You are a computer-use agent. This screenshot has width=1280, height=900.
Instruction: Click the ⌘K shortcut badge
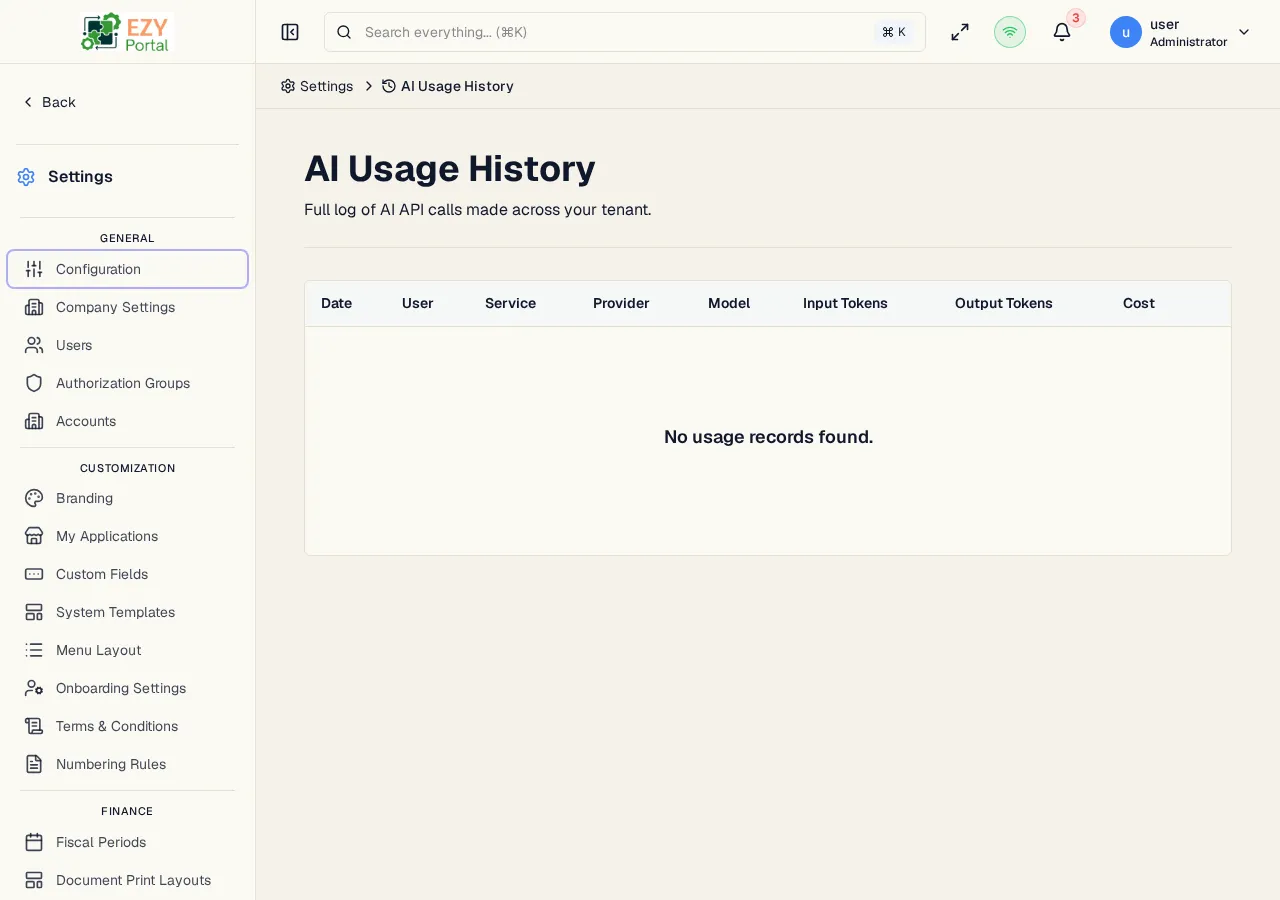[894, 32]
